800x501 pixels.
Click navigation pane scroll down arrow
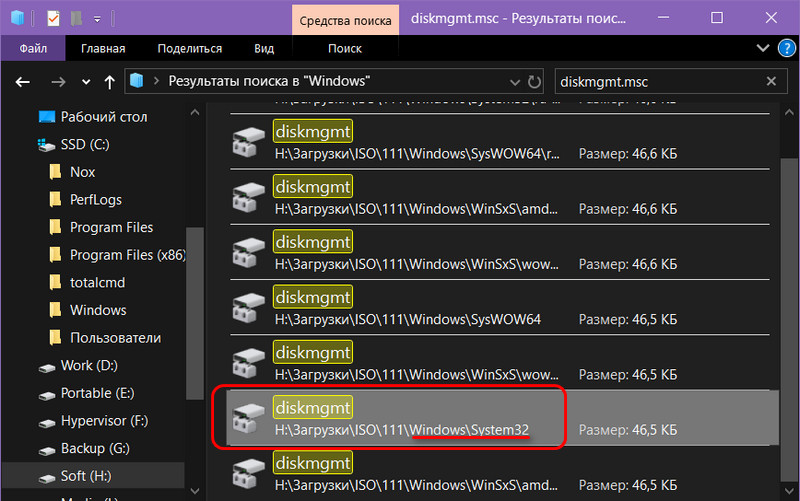[195, 491]
